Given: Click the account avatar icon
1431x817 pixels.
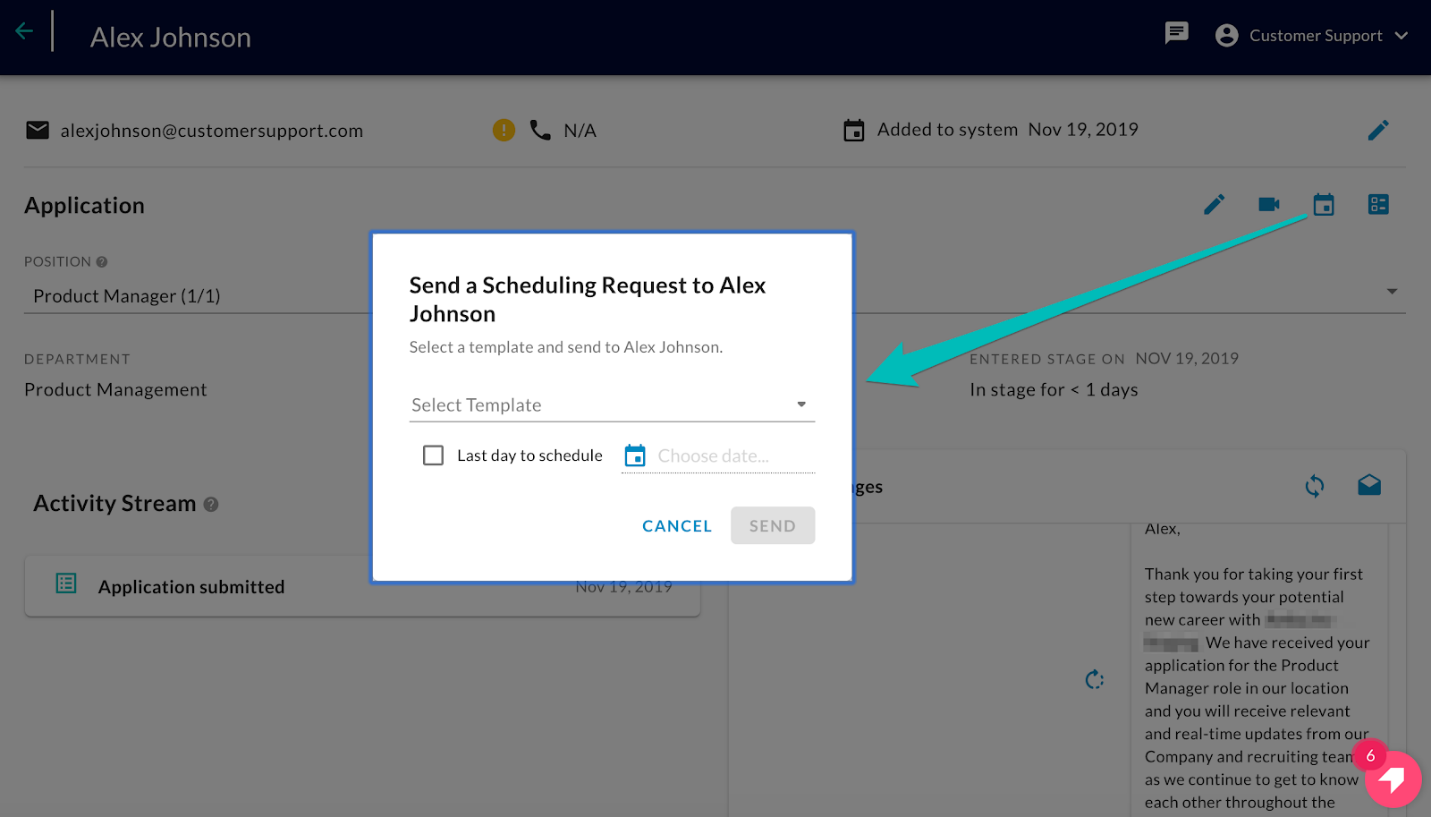Looking at the screenshot, I should coord(1227,36).
